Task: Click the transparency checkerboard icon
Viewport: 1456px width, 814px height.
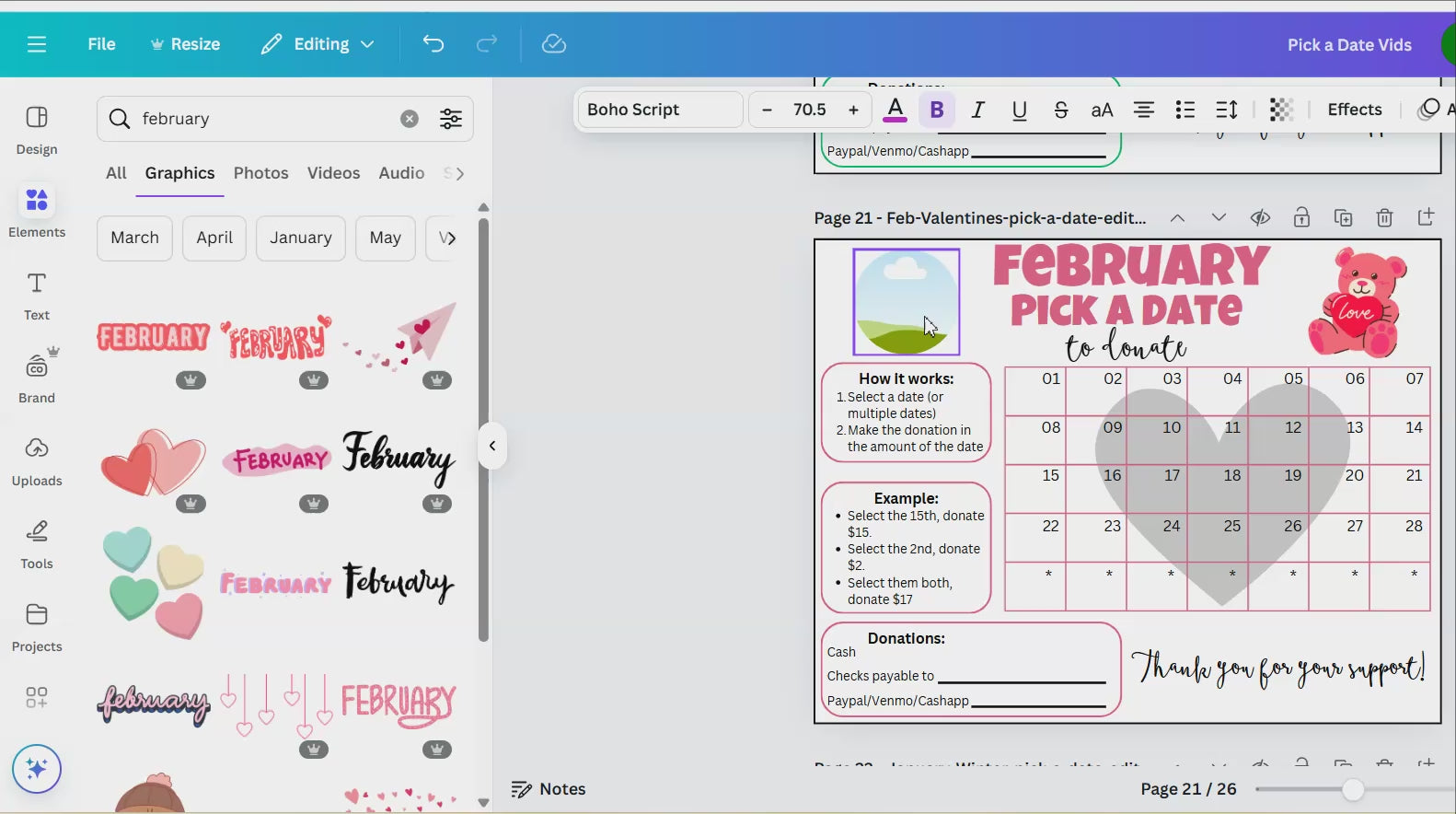Action: pos(1280,110)
